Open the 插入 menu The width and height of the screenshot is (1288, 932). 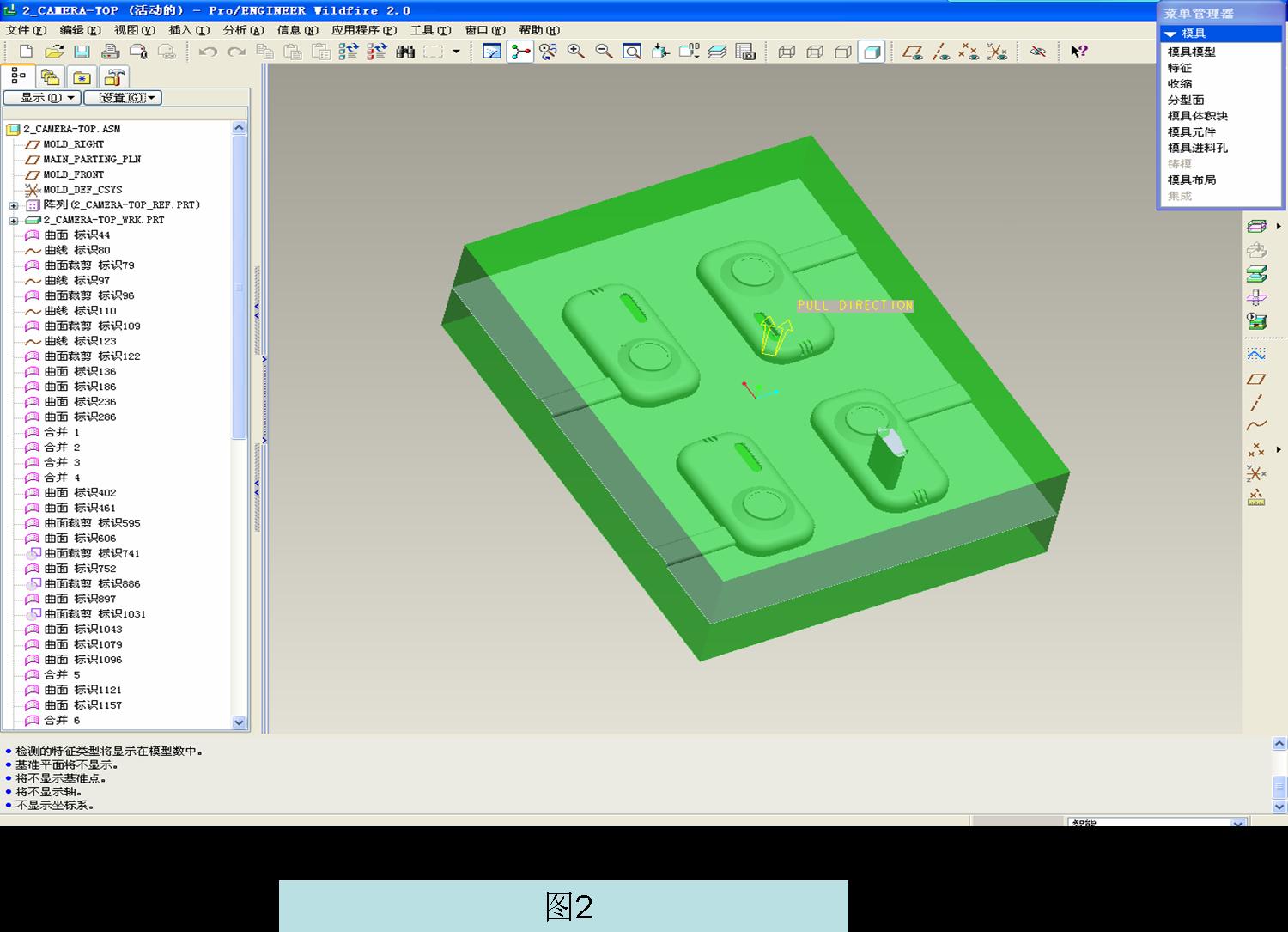189,30
